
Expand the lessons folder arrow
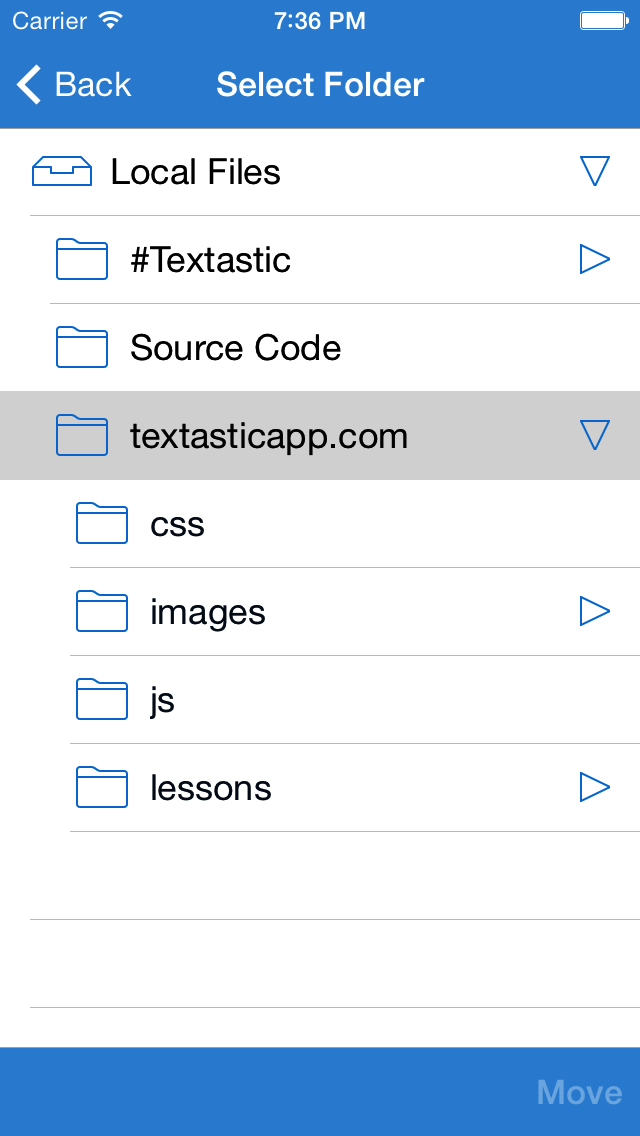595,788
